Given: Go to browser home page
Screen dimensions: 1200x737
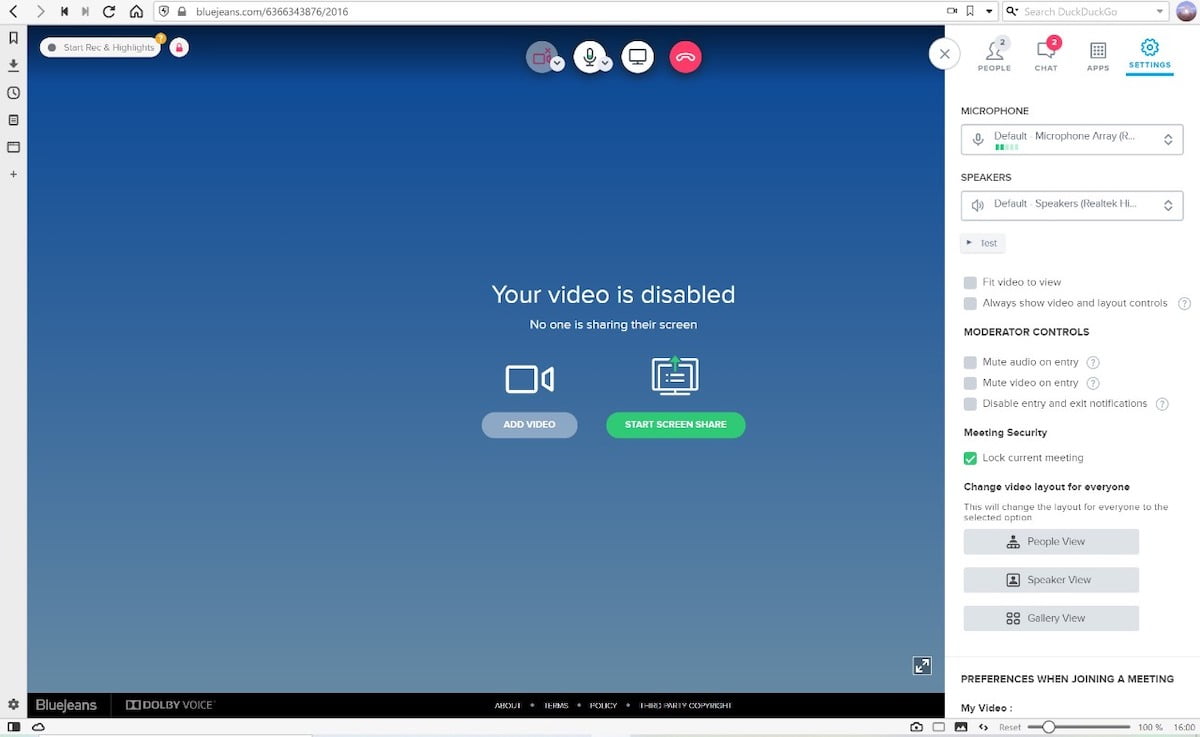Looking at the screenshot, I should [136, 12].
